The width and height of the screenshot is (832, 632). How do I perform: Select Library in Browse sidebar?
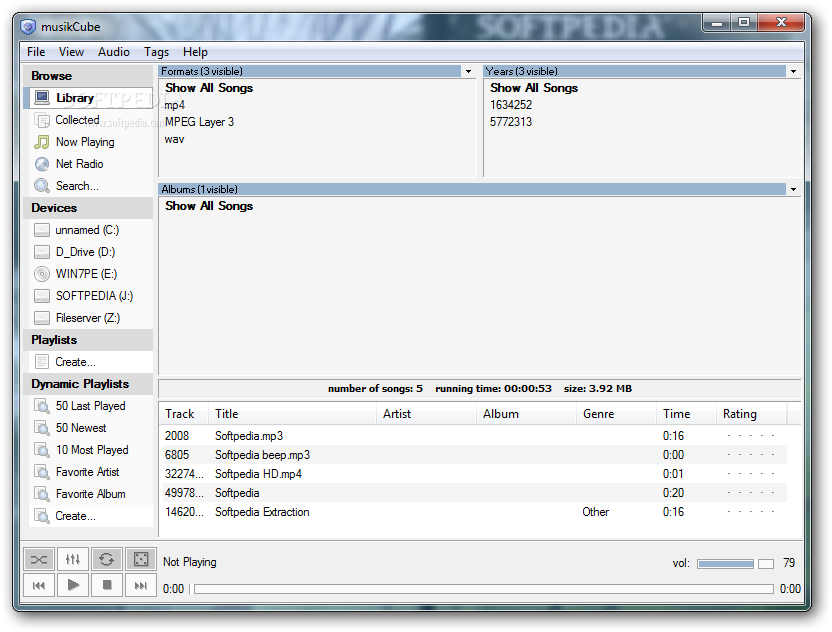tap(88, 98)
